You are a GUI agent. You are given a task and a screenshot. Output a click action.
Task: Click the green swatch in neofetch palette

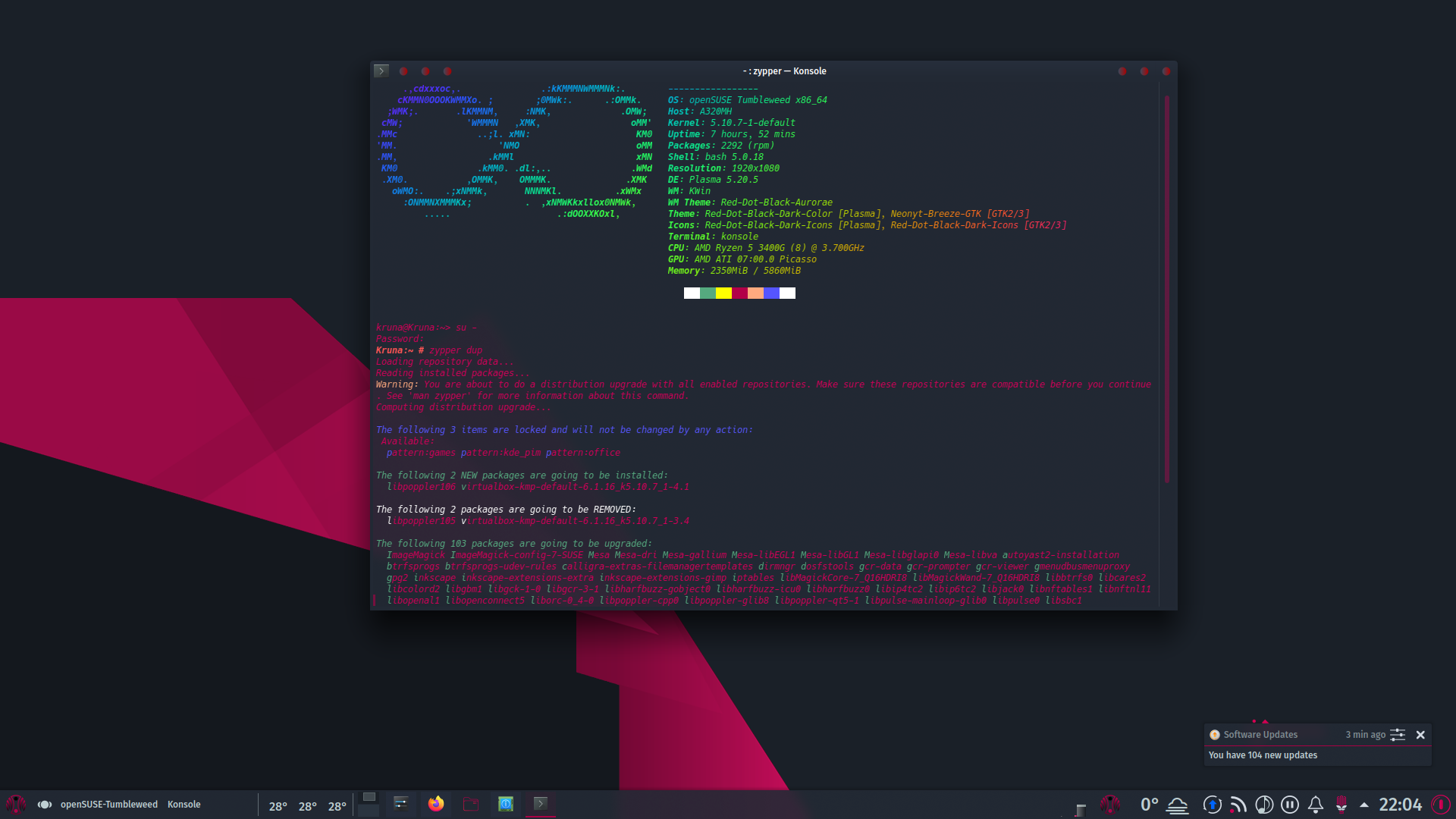click(x=708, y=293)
